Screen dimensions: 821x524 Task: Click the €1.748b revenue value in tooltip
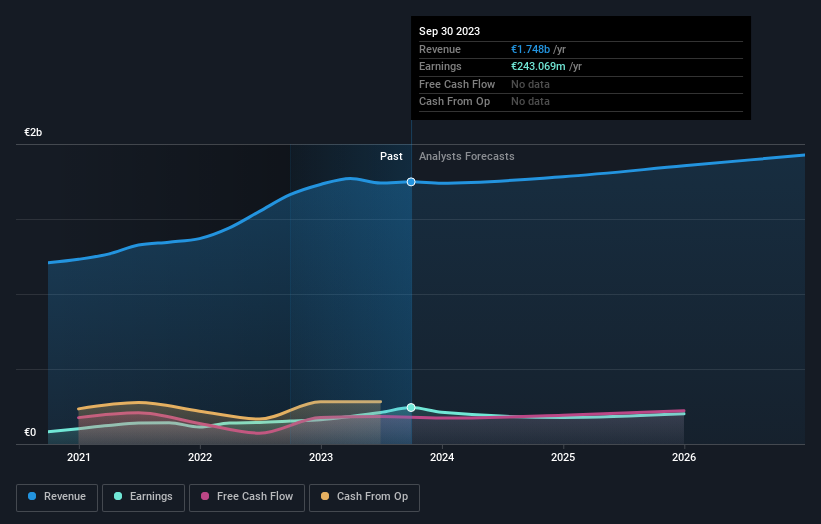(x=530, y=49)
